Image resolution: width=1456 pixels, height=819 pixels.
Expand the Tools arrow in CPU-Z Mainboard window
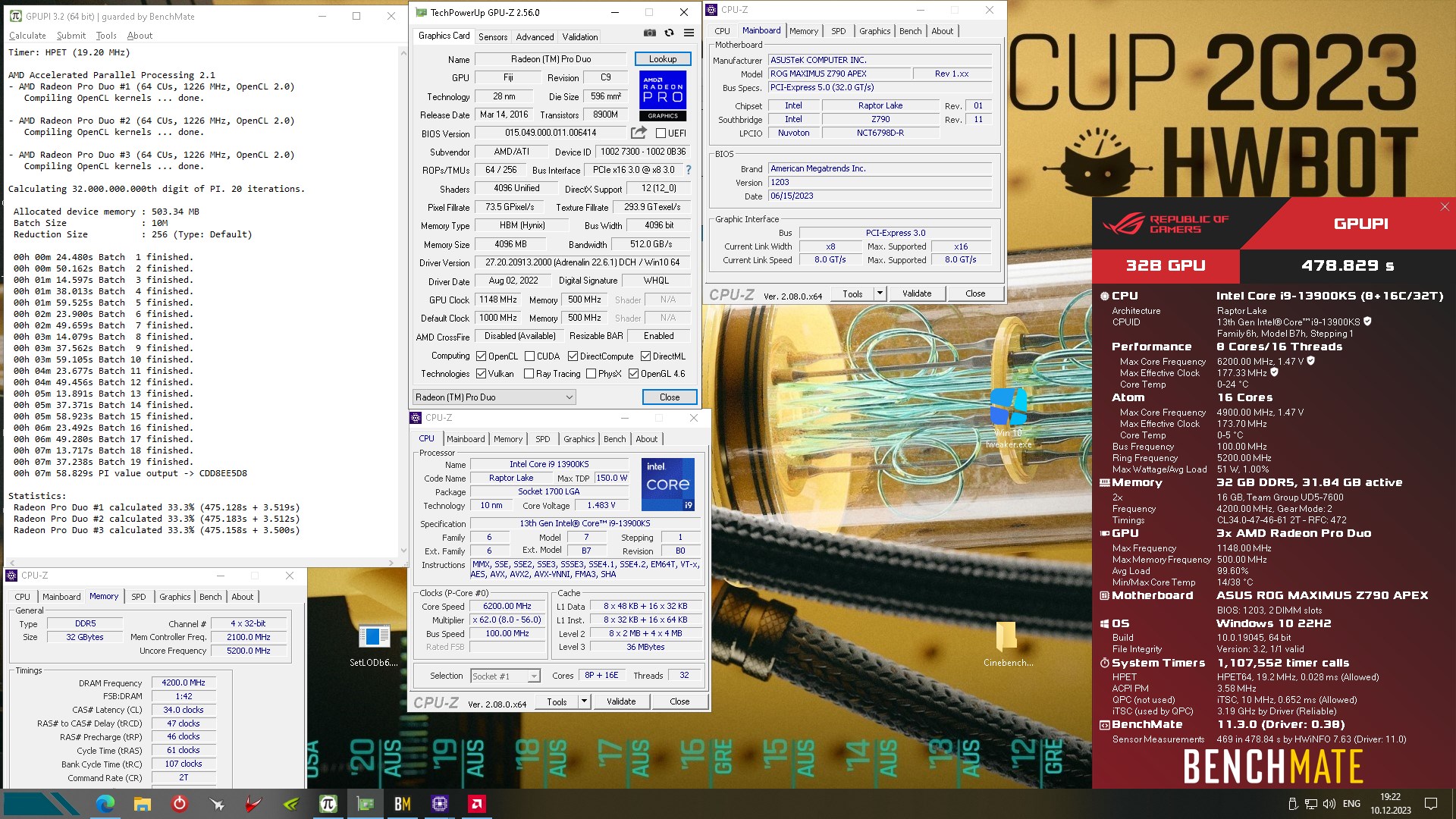click(x=880, y=293)
